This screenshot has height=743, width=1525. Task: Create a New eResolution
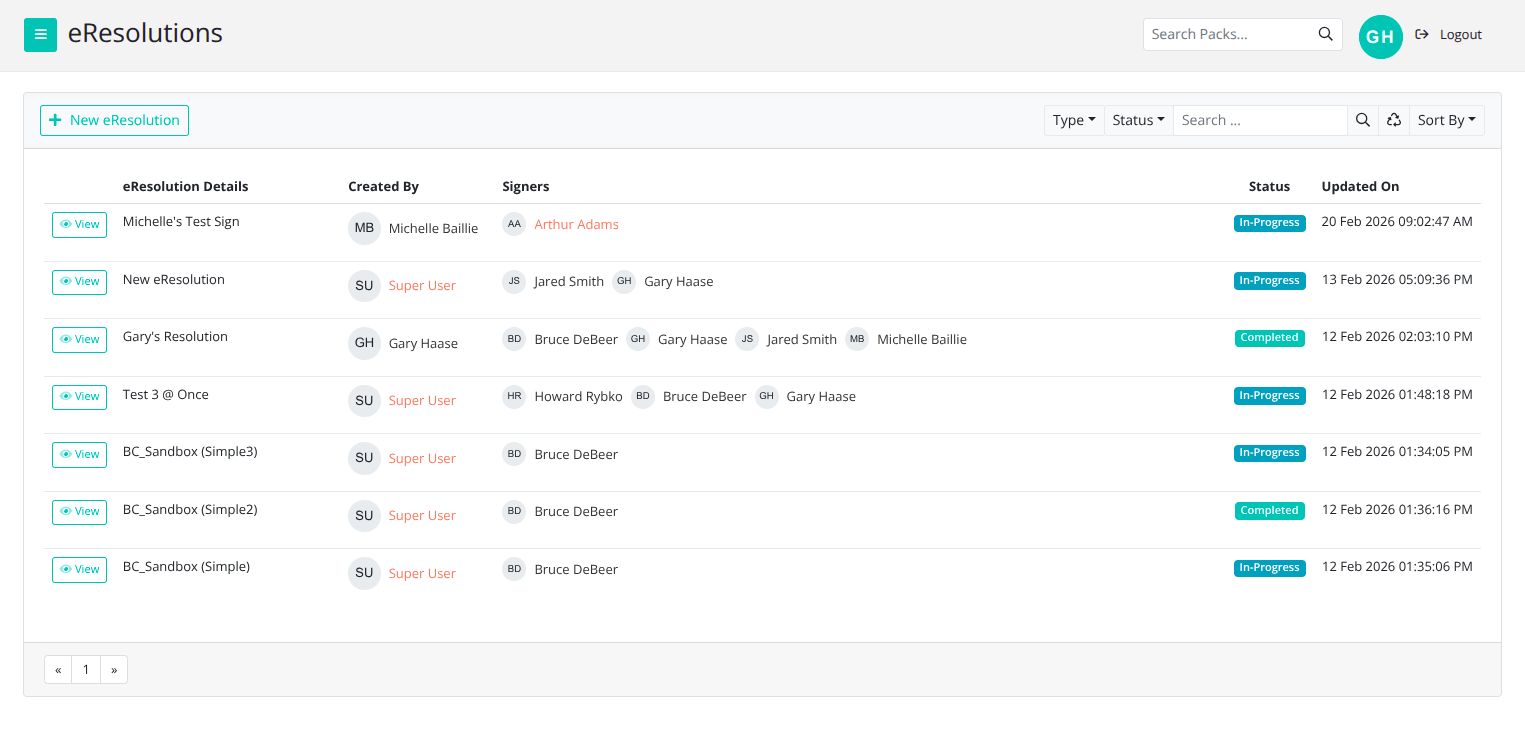(114, 120)
